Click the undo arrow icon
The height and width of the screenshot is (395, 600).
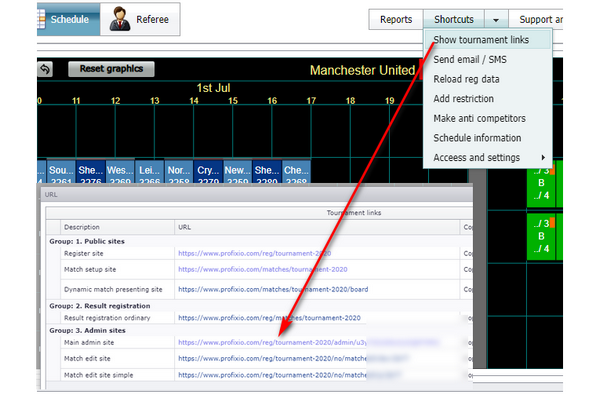pyautogui.click(x=45, y=69)
